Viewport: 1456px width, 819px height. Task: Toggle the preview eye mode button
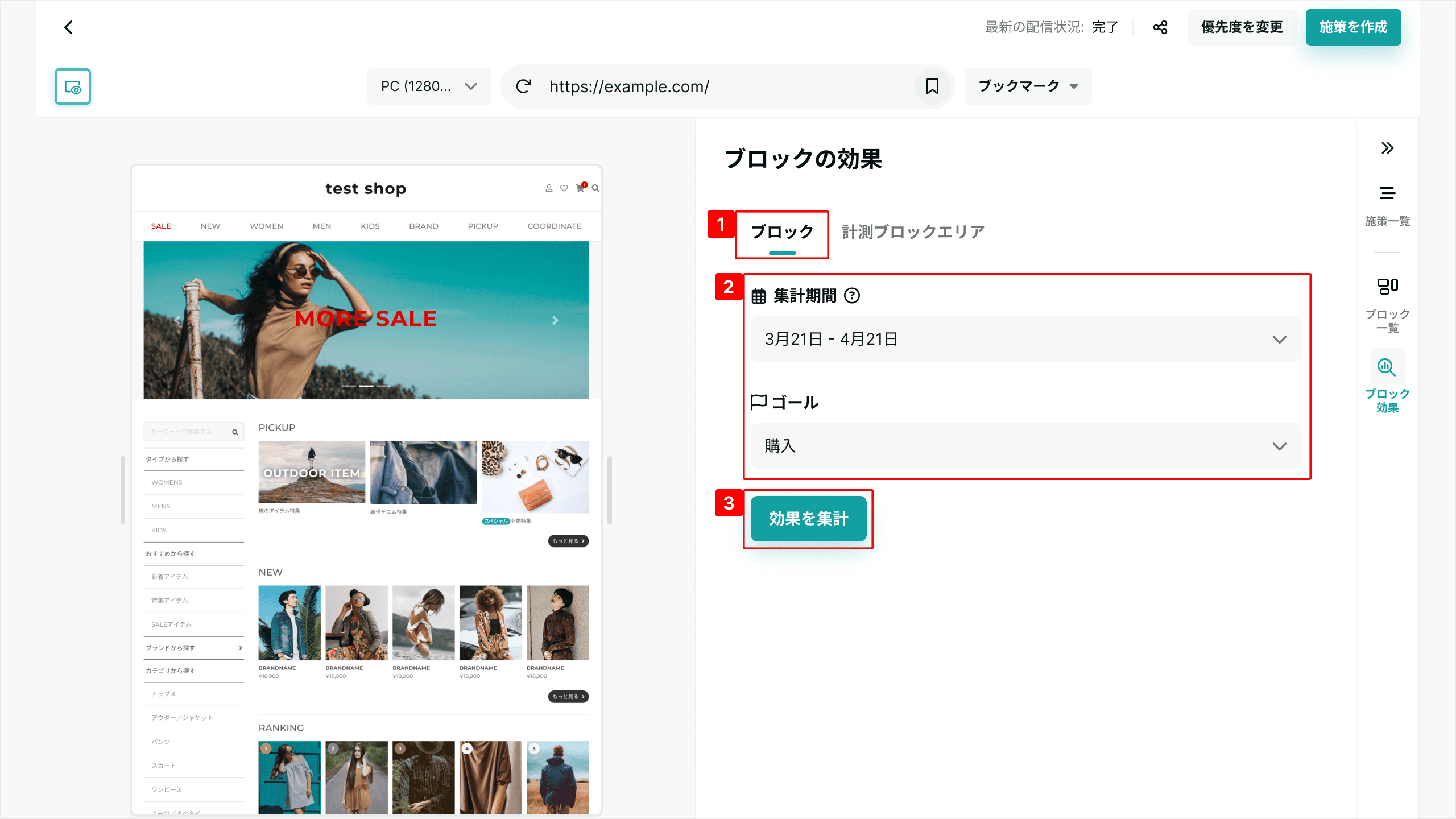73,86
